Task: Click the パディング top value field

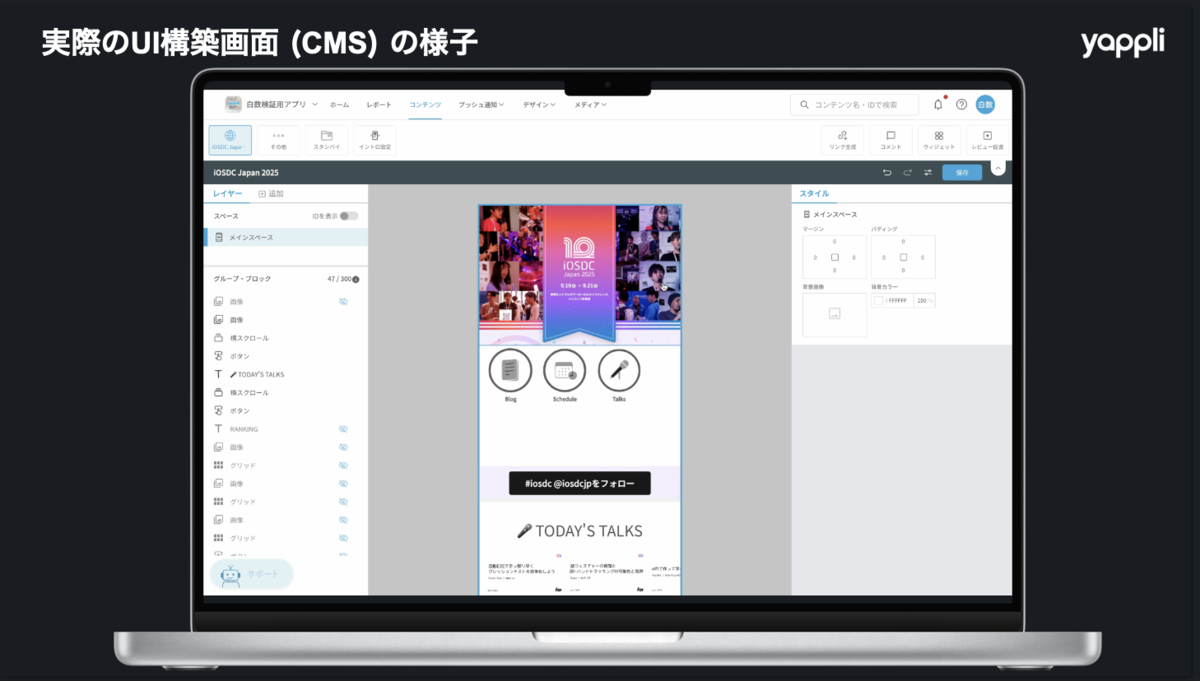Action: (x=903, y=242)
